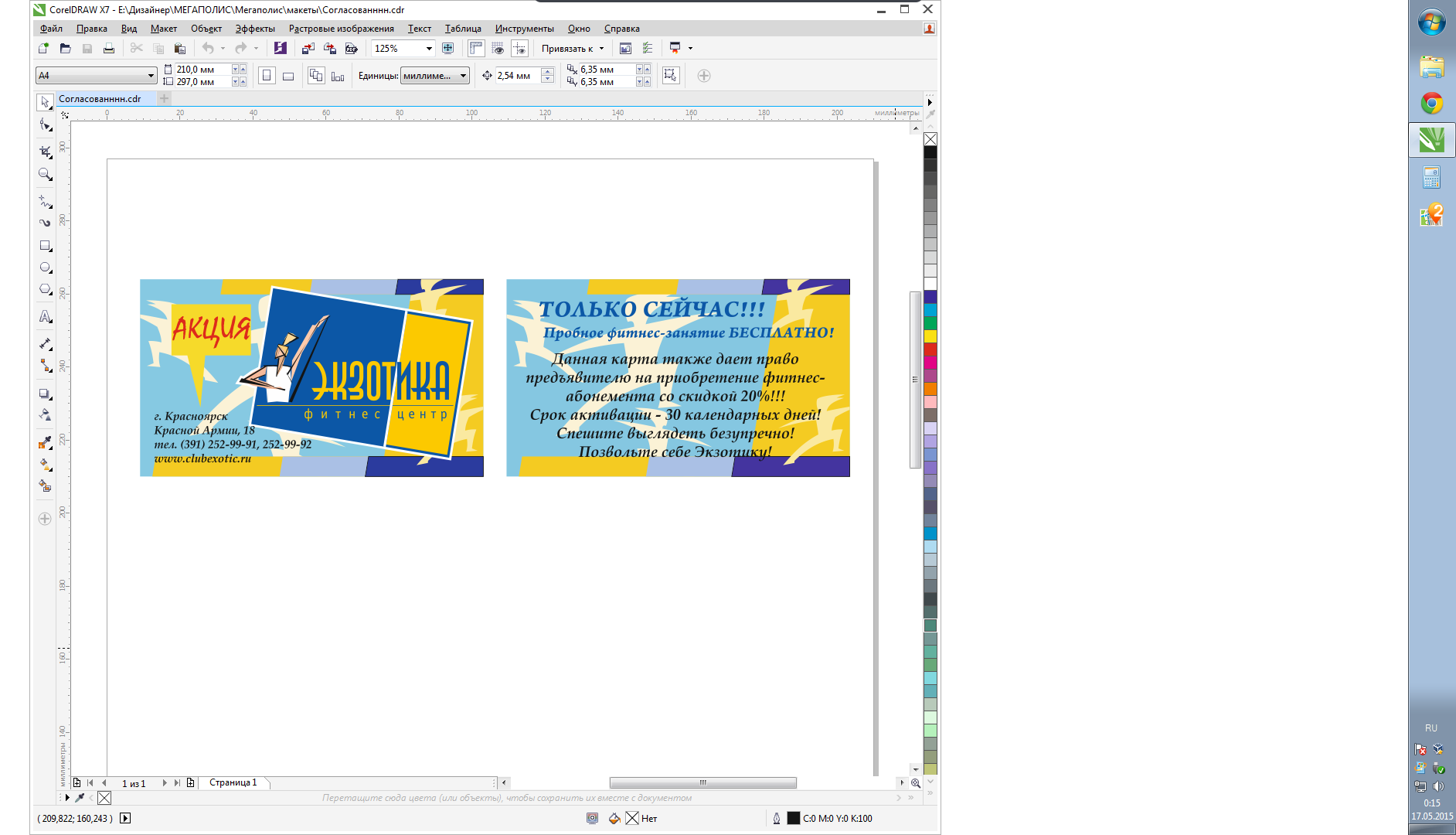Expand the undo history dropdown arrow
This screenshot has width=1456, height=835.
click(x=223, y=48)
